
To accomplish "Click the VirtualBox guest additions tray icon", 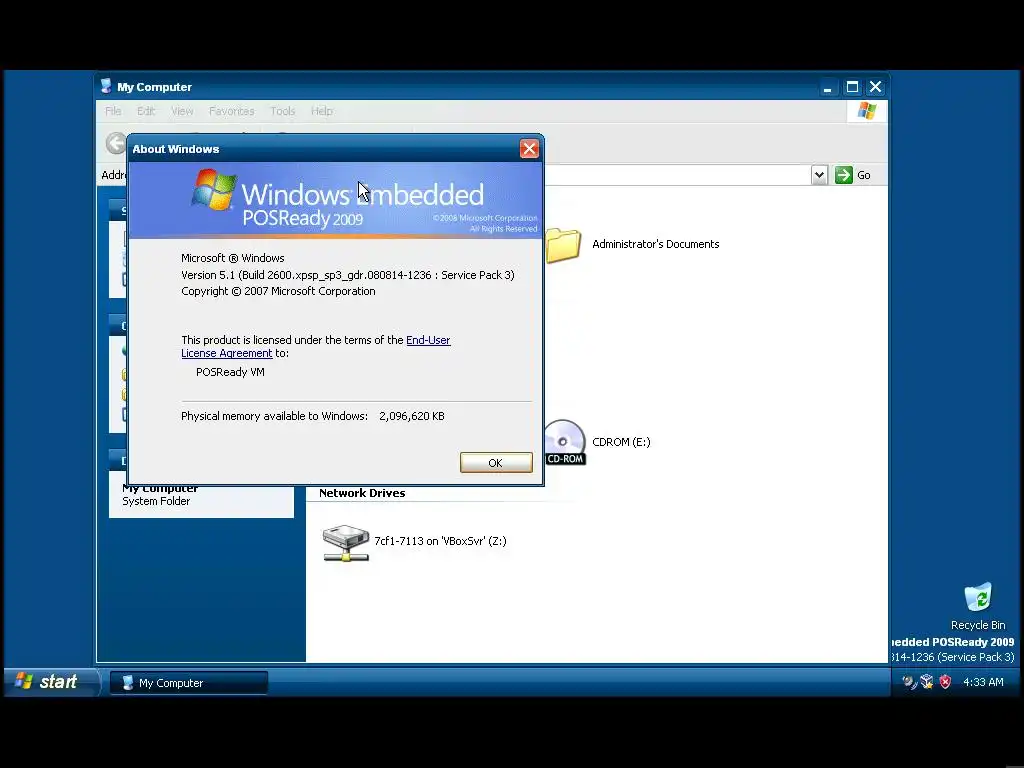I will click(927, 682).
